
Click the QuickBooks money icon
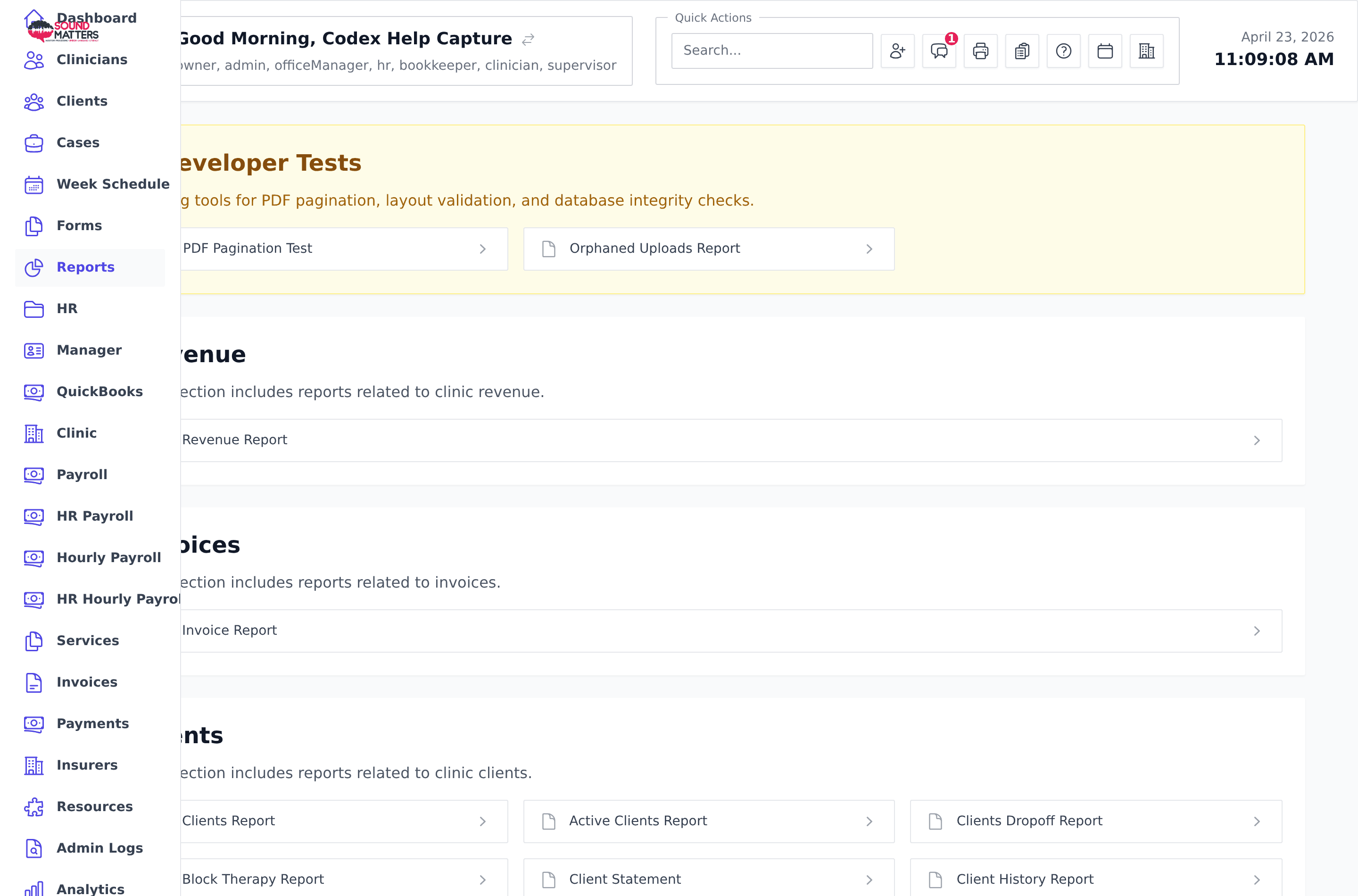tap(33, 392)
